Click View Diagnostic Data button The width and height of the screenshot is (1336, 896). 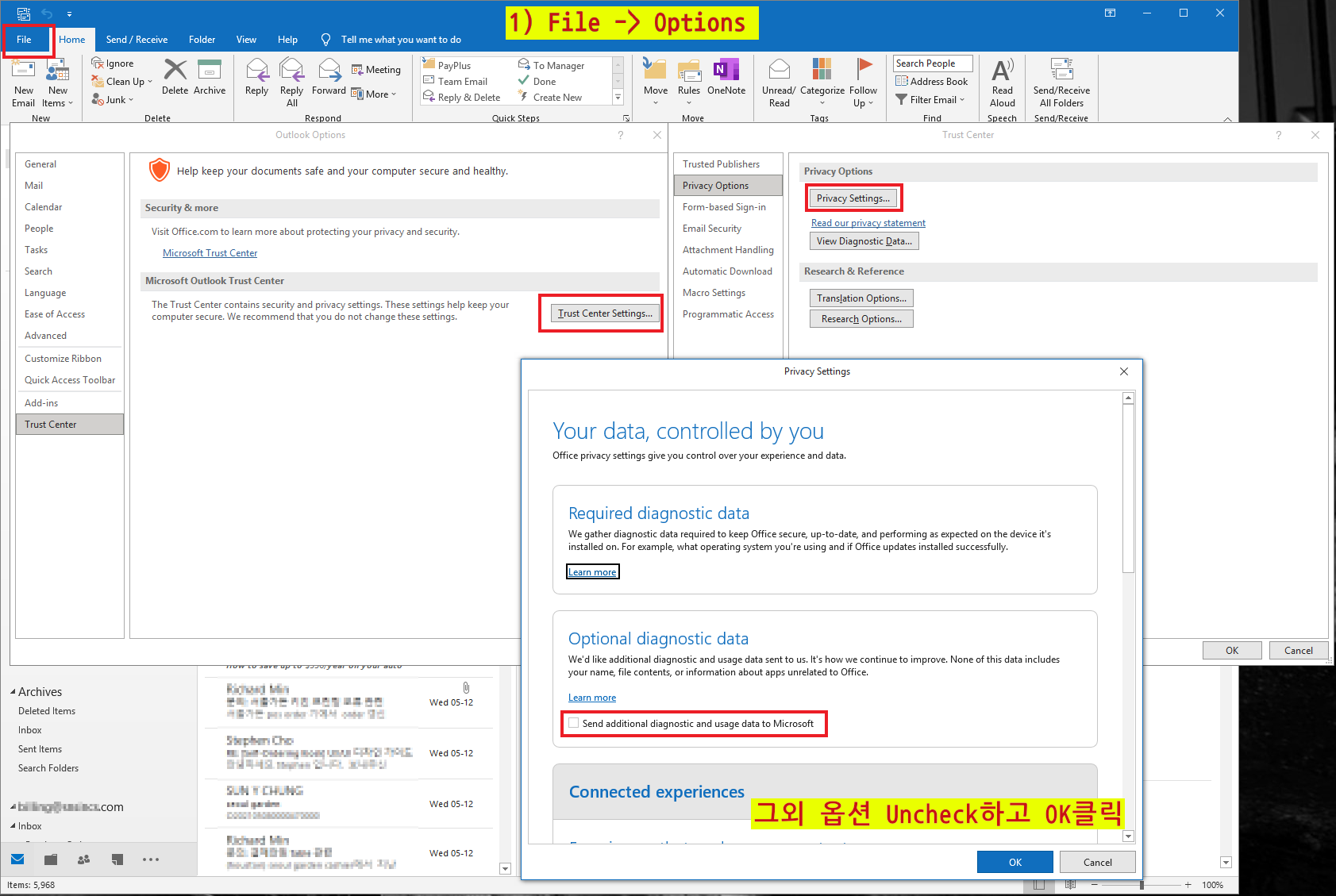[864, 241]
